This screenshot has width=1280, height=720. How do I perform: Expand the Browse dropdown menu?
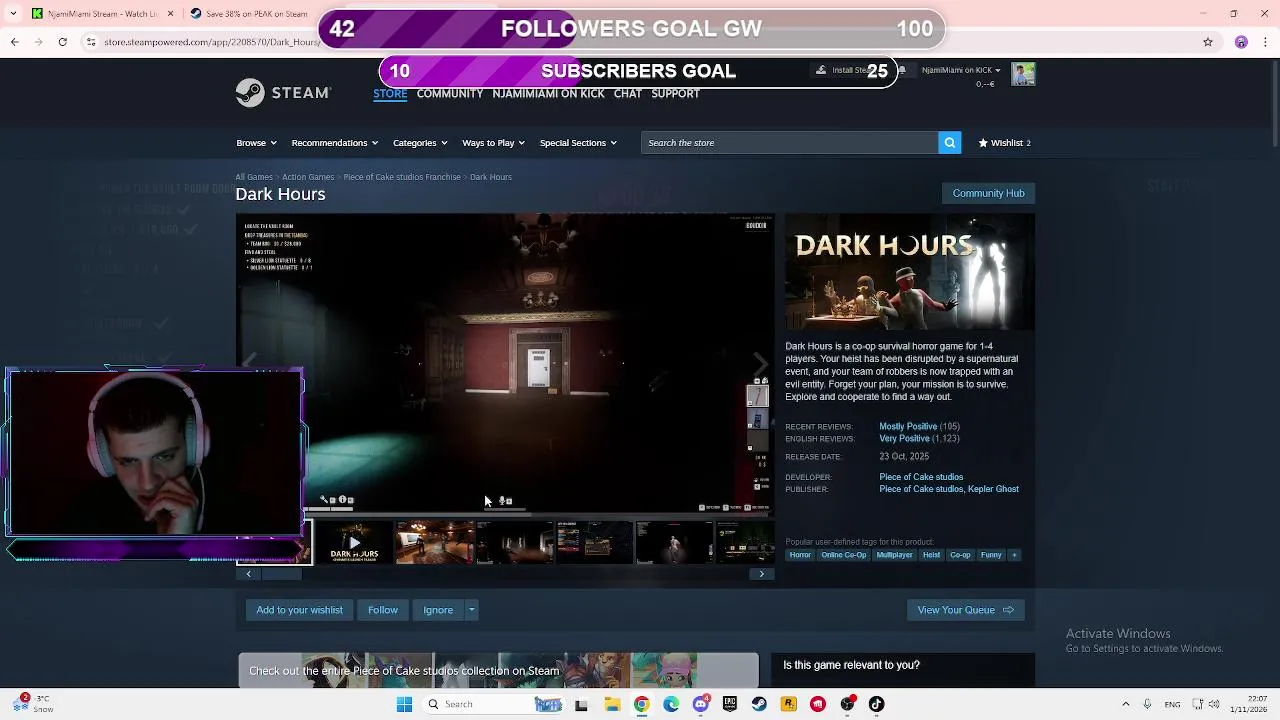257,143
